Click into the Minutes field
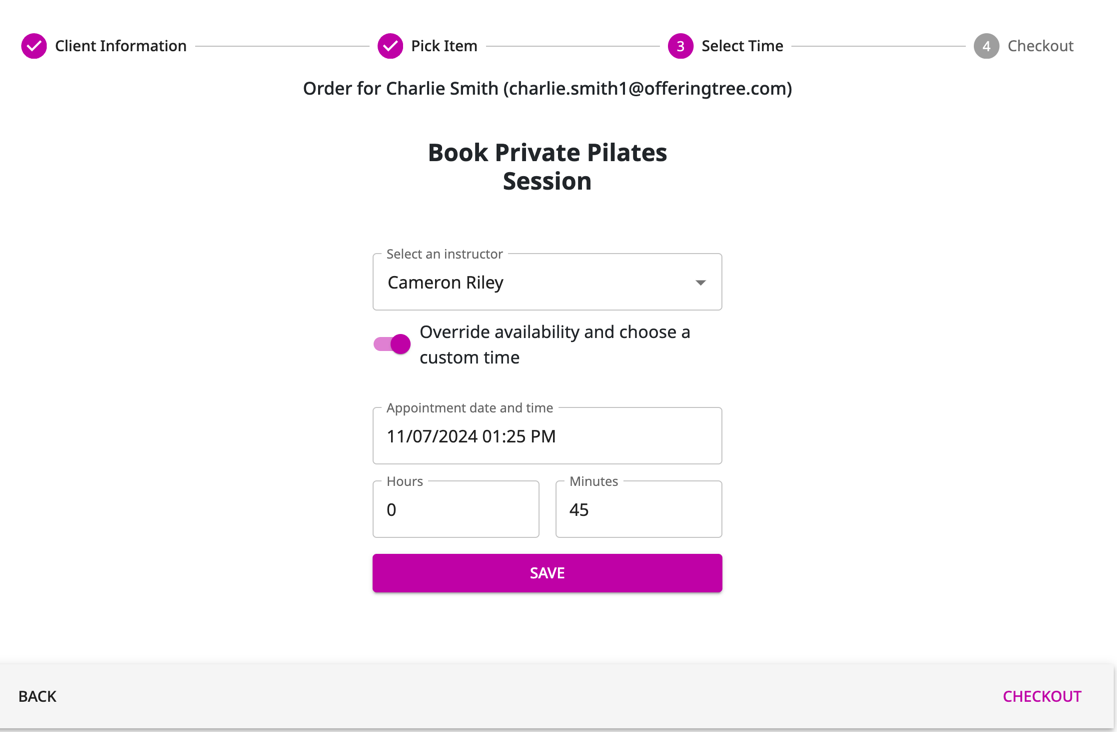 [638, 510]
